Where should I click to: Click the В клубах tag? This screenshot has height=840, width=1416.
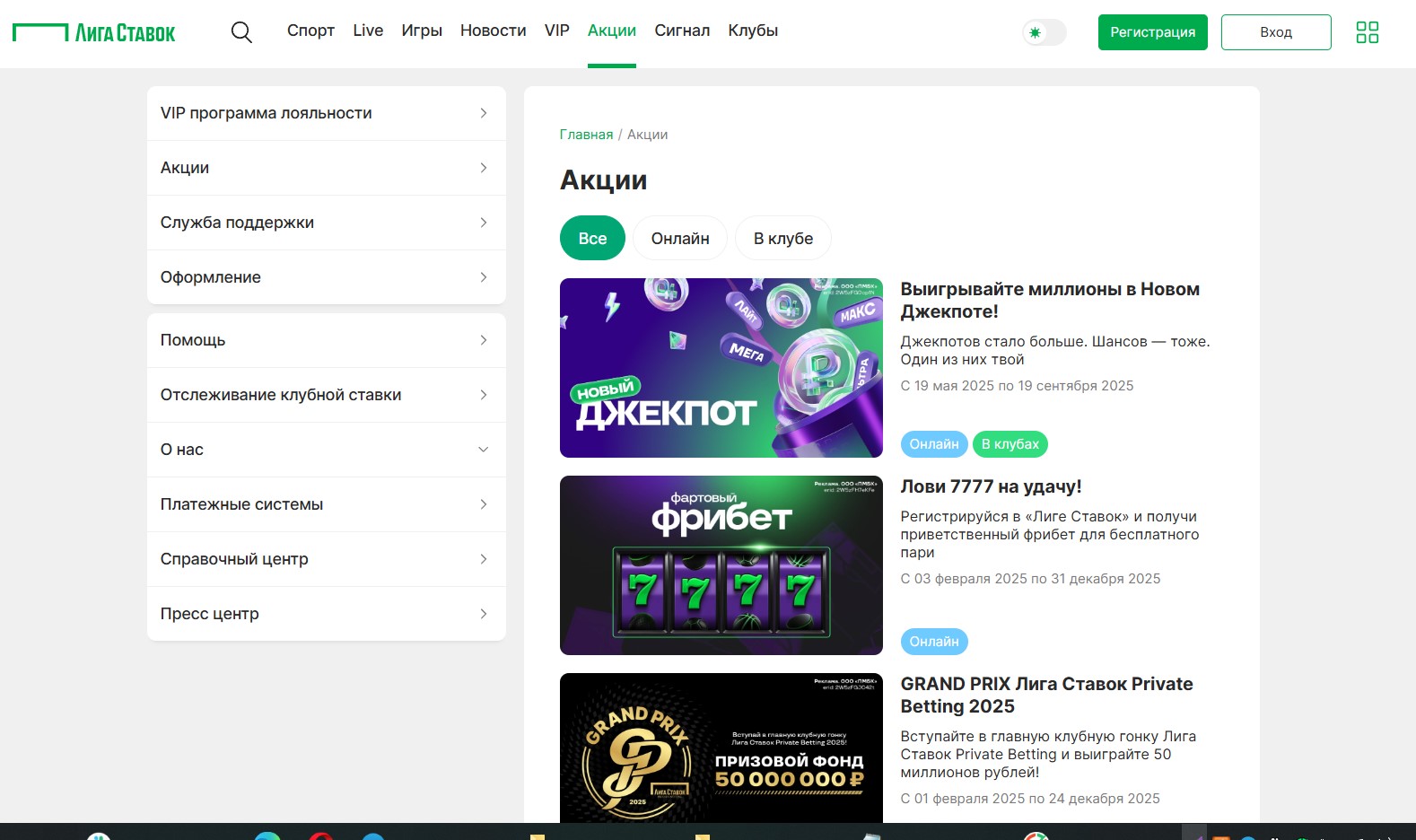1010,444
